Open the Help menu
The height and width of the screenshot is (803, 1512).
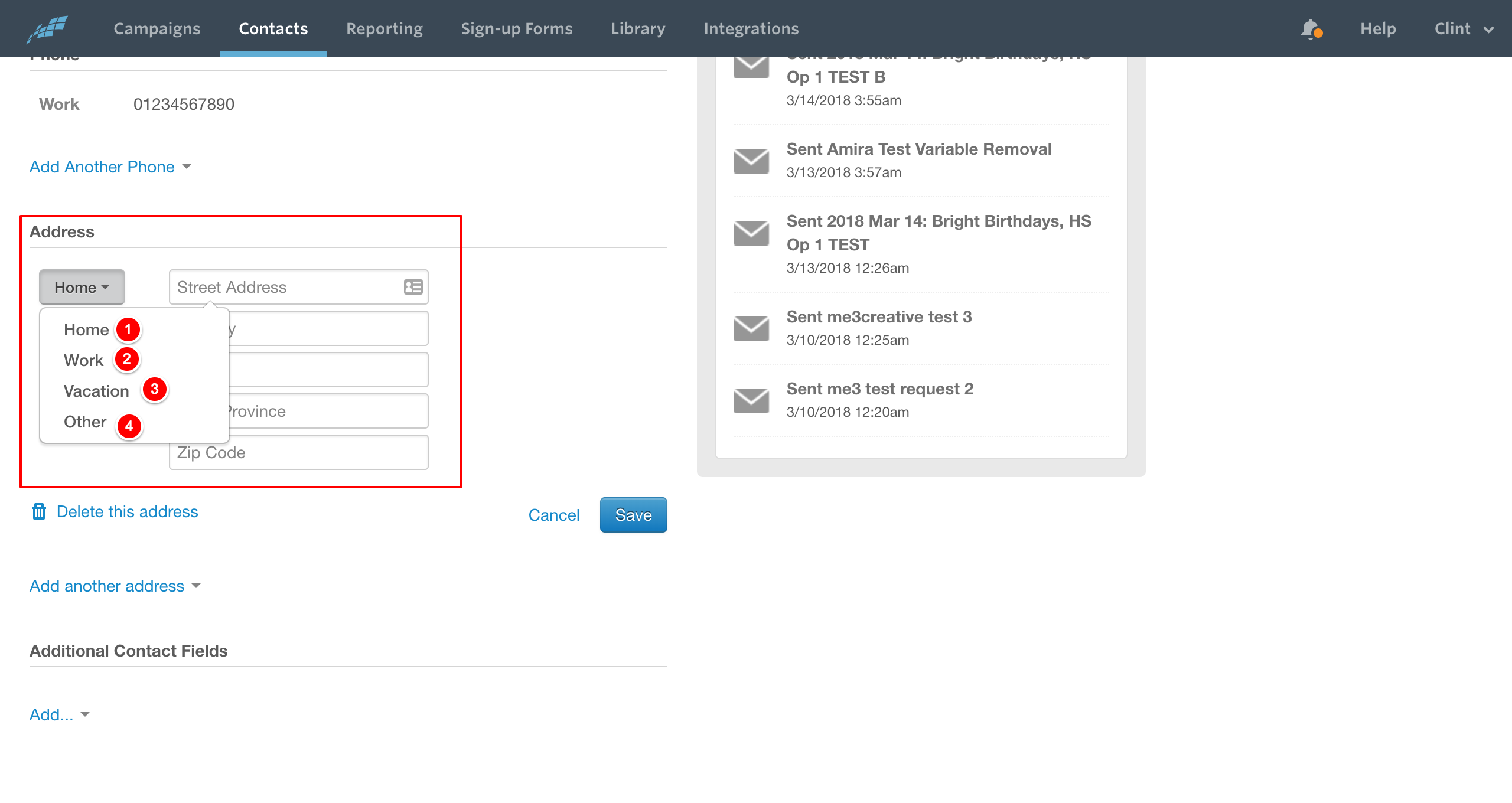click(1378, 28)
